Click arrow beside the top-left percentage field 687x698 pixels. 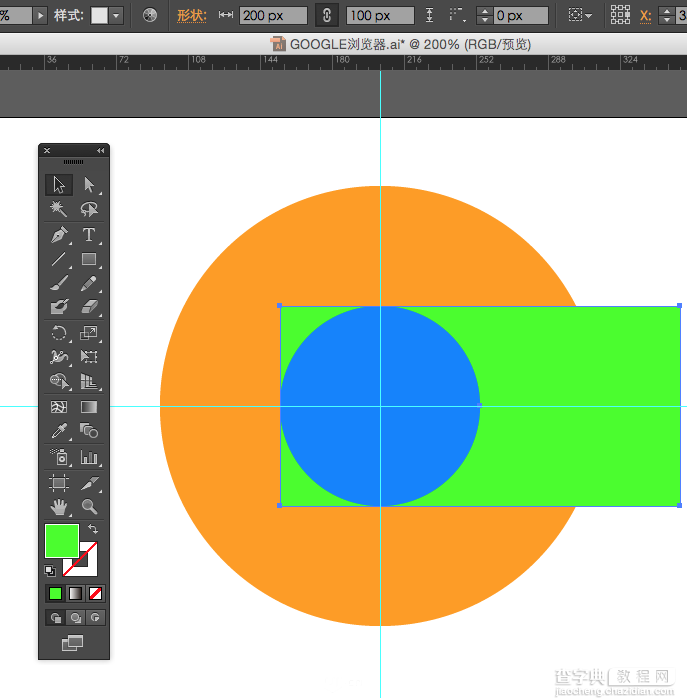pyautogui.click(x=41, y=16)
